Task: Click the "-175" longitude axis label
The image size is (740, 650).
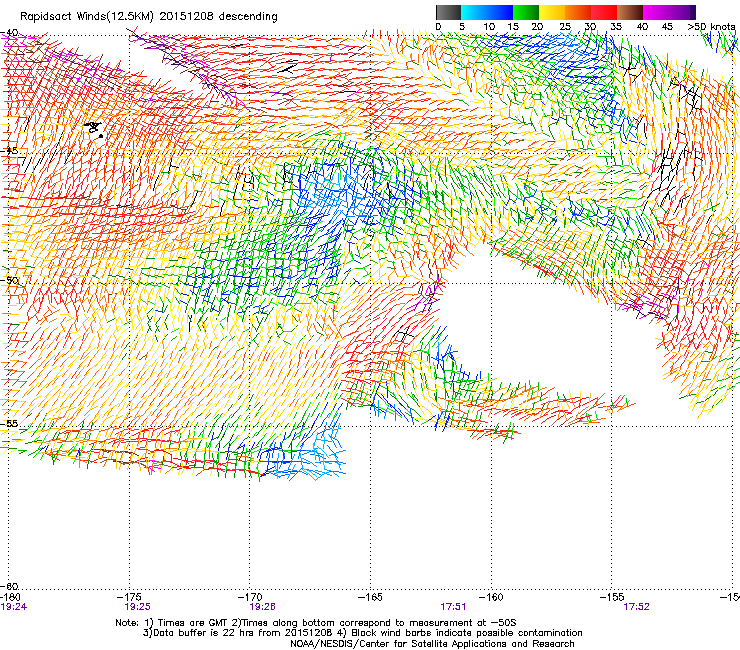Action: tap(129, 597)
